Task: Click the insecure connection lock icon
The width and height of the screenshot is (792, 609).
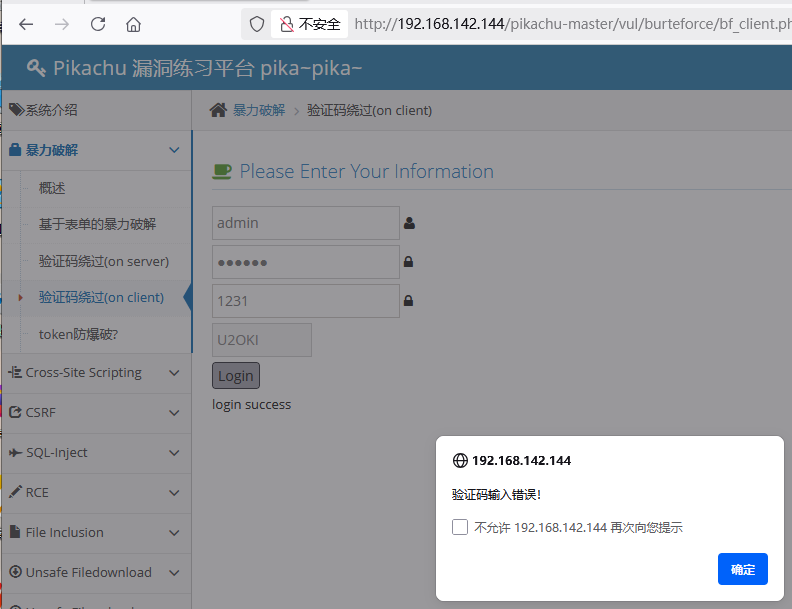Action: (286, 24)
